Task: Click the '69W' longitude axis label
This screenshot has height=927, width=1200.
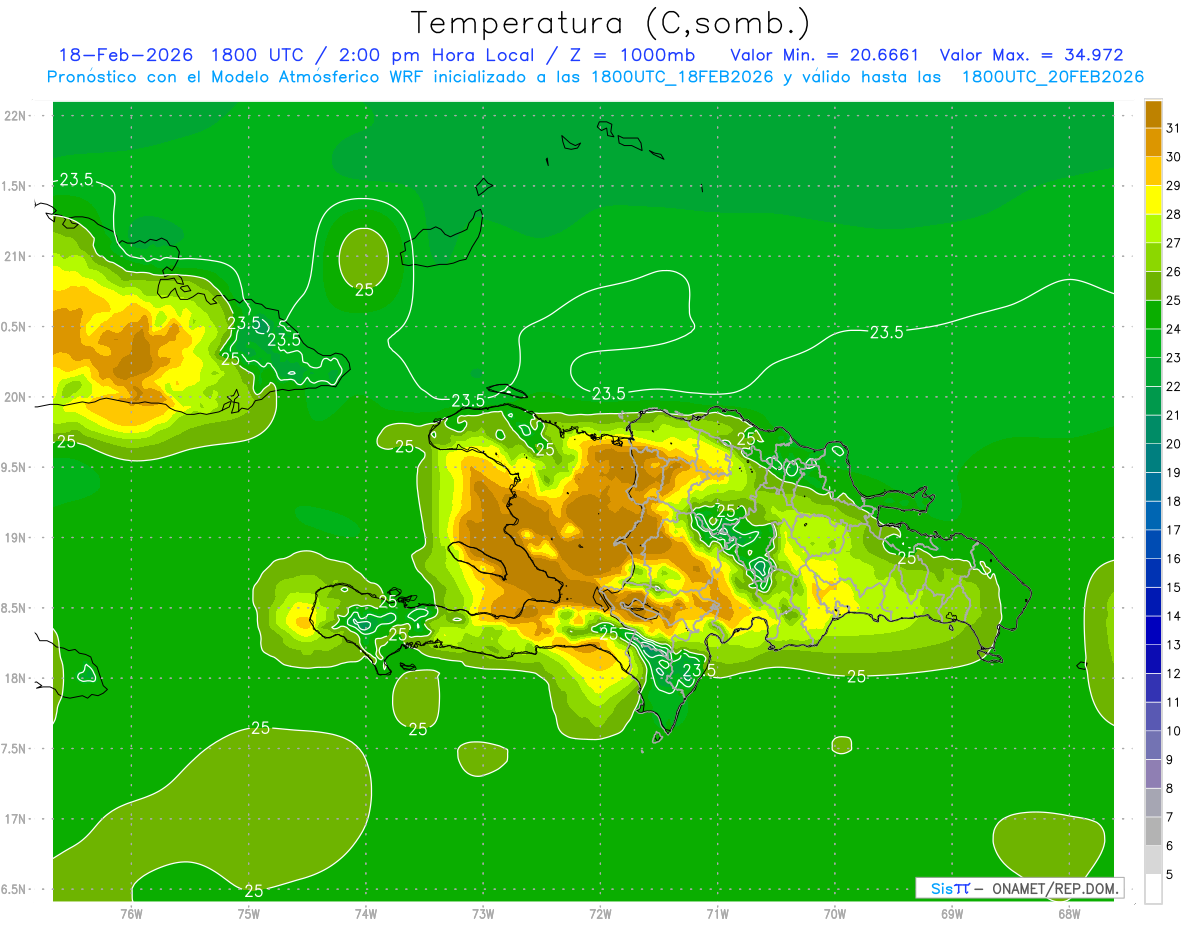Action: point(952,912)
